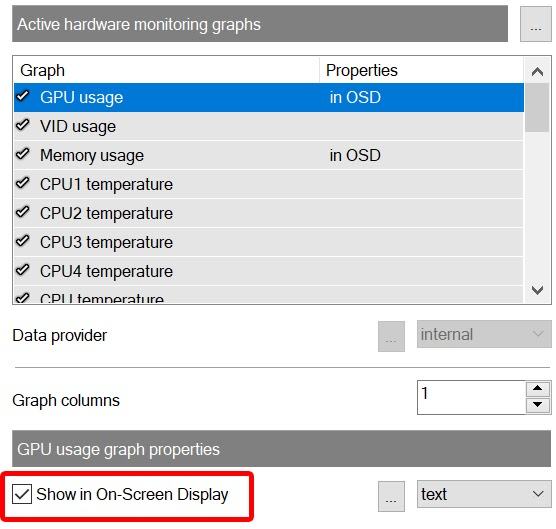Image resolution: width=556 pixels, height=529 pixels.
Task: Toggle the CPU1 temperature checkmark icon
Action: [x=23, y=183]
